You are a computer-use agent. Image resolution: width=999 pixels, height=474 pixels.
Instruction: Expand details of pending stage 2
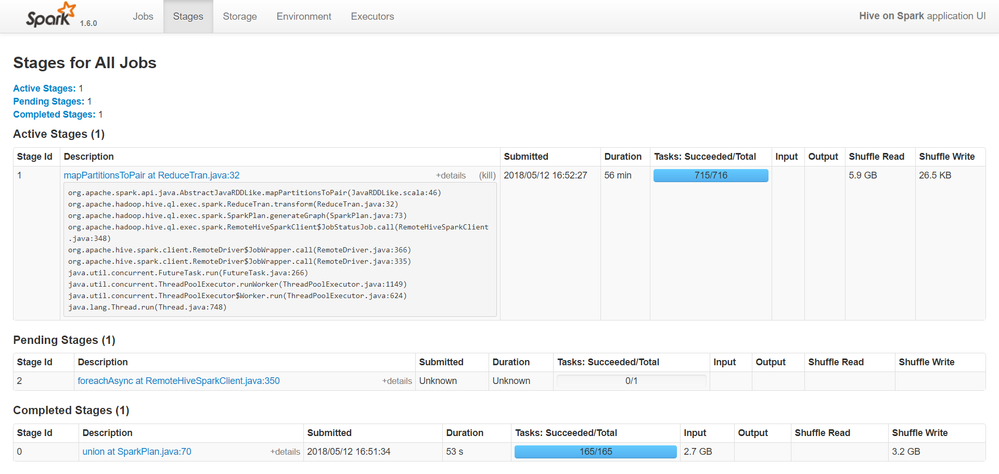397,381
